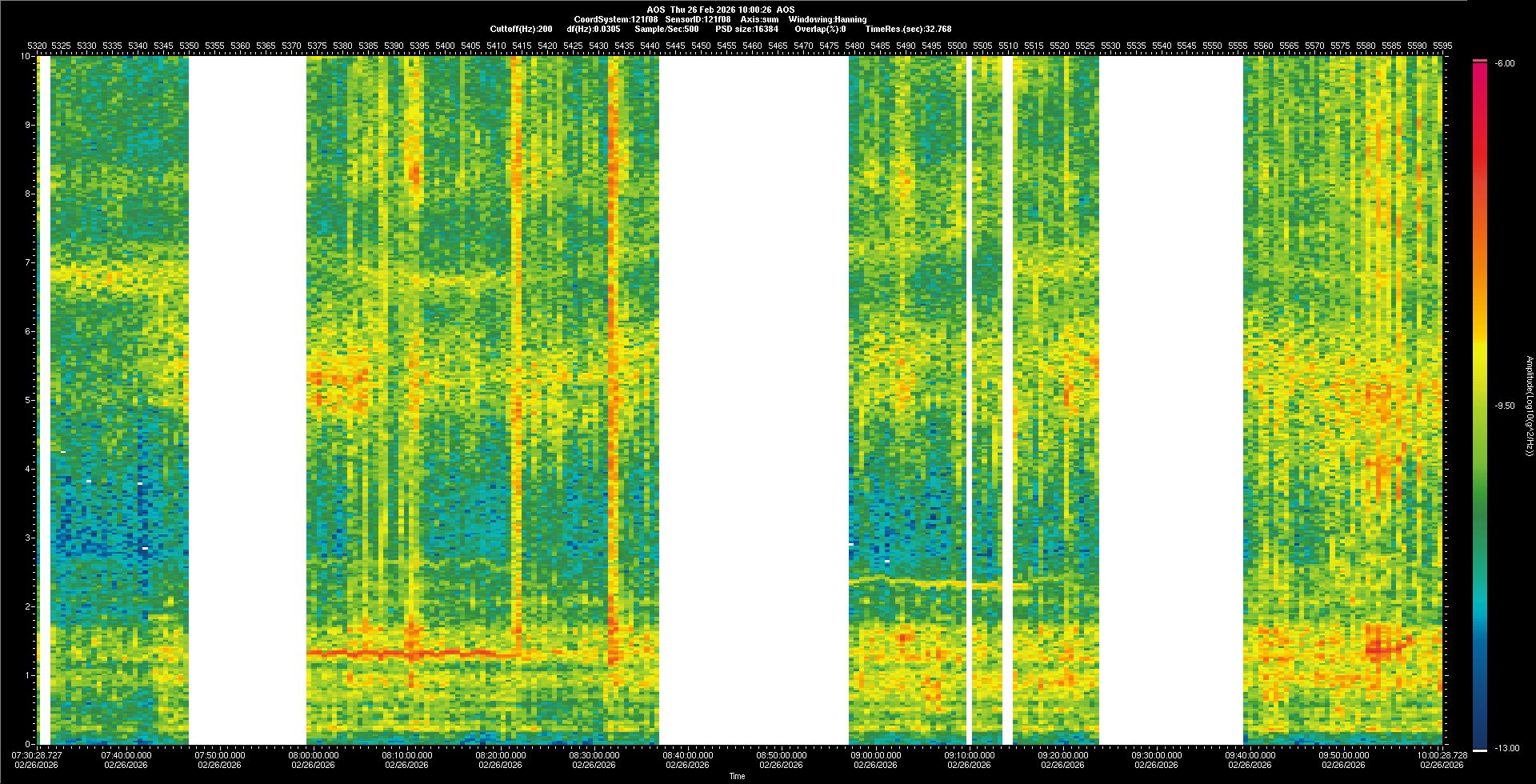
Task: Click the time label 07:30:28.727
Action: (36, 754)
